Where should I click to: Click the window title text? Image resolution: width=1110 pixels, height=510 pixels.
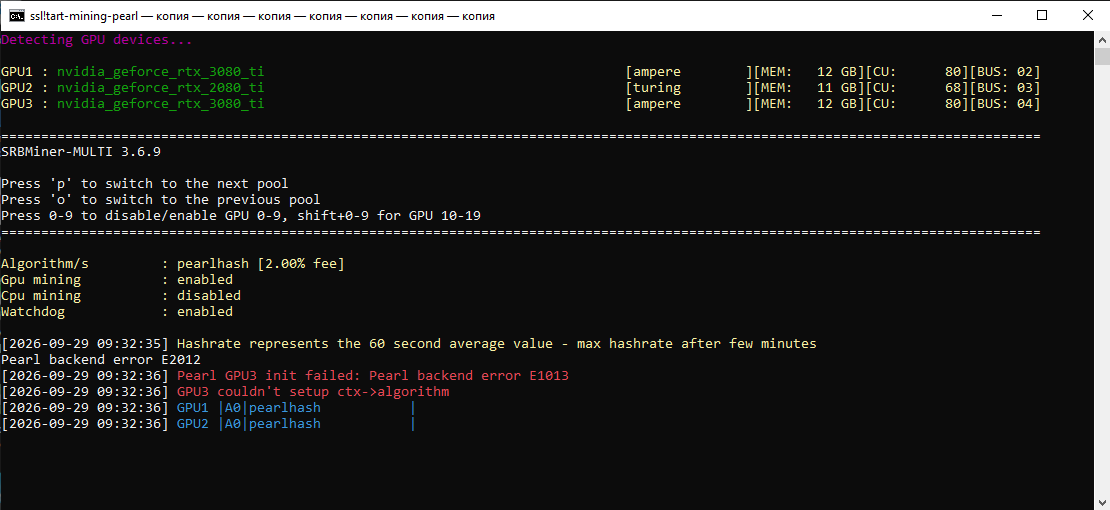(263, 16)
